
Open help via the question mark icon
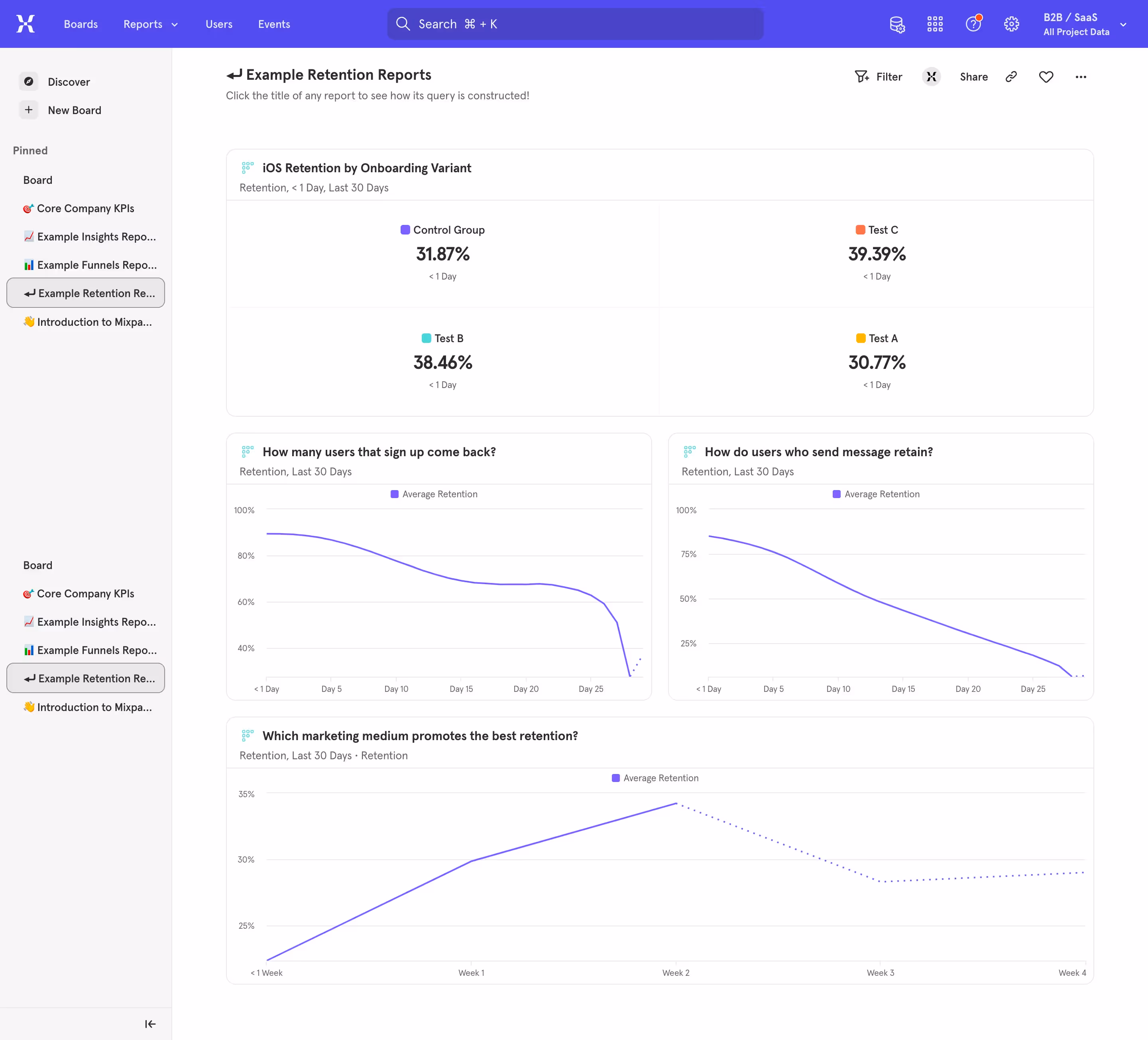[973, 24]
